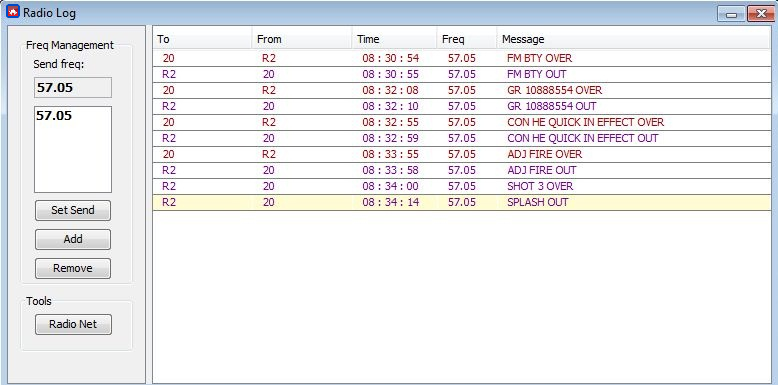Click time cell 08 : 33 : 55
This screenshot has width=778, height=385.
(390, 154)
